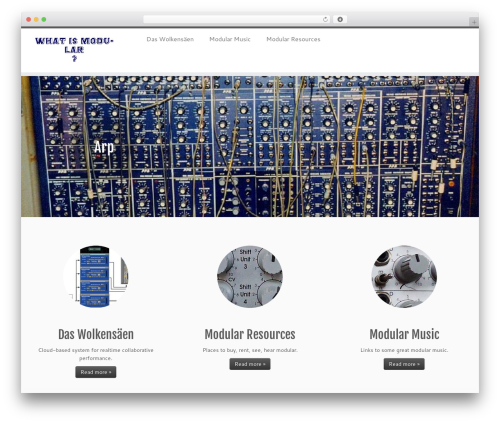
Task: Open the Das Wolkensäen menu item
Action: pos(170,39)
